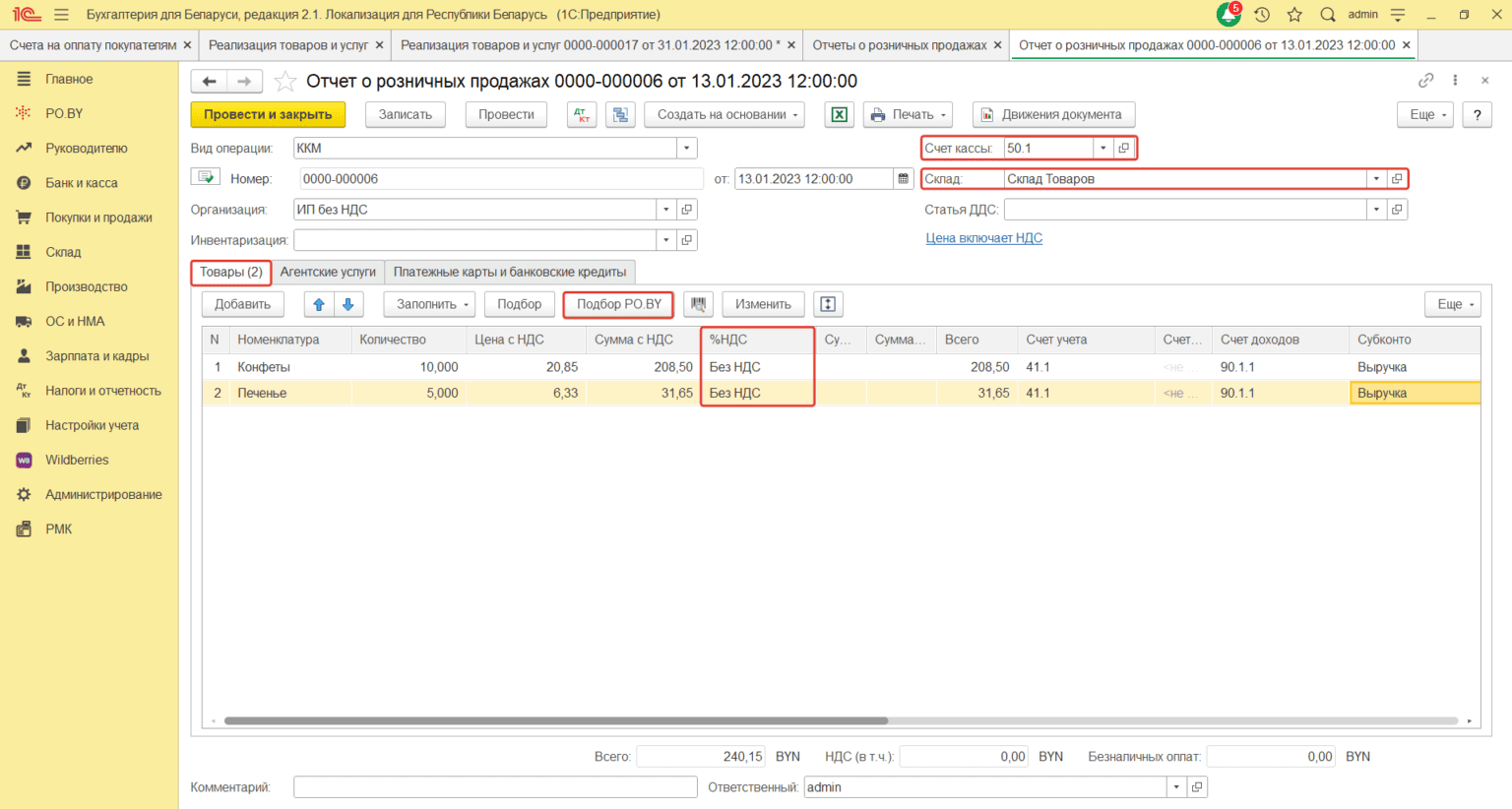Click the barcode scanner icon
Viewport: 1512px width, 809px height.
point(699,304)
